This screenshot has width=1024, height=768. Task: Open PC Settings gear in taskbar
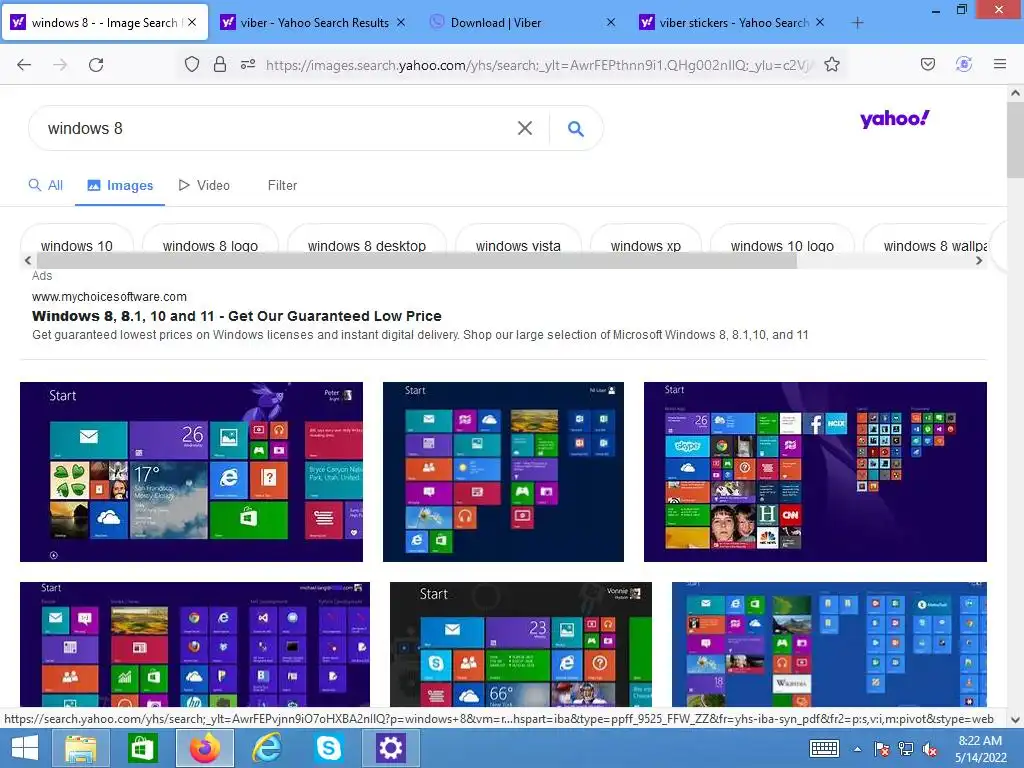[x=391, y=748]
